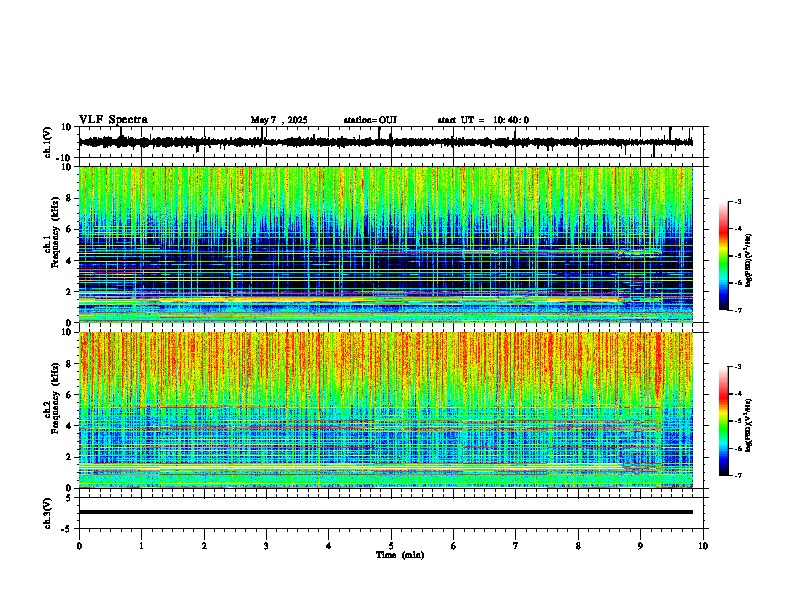Click the ch.2 colorbar PSD label
Image resolution: width=792 pixels, height=612 pixels.
click(x=749, y=425)
